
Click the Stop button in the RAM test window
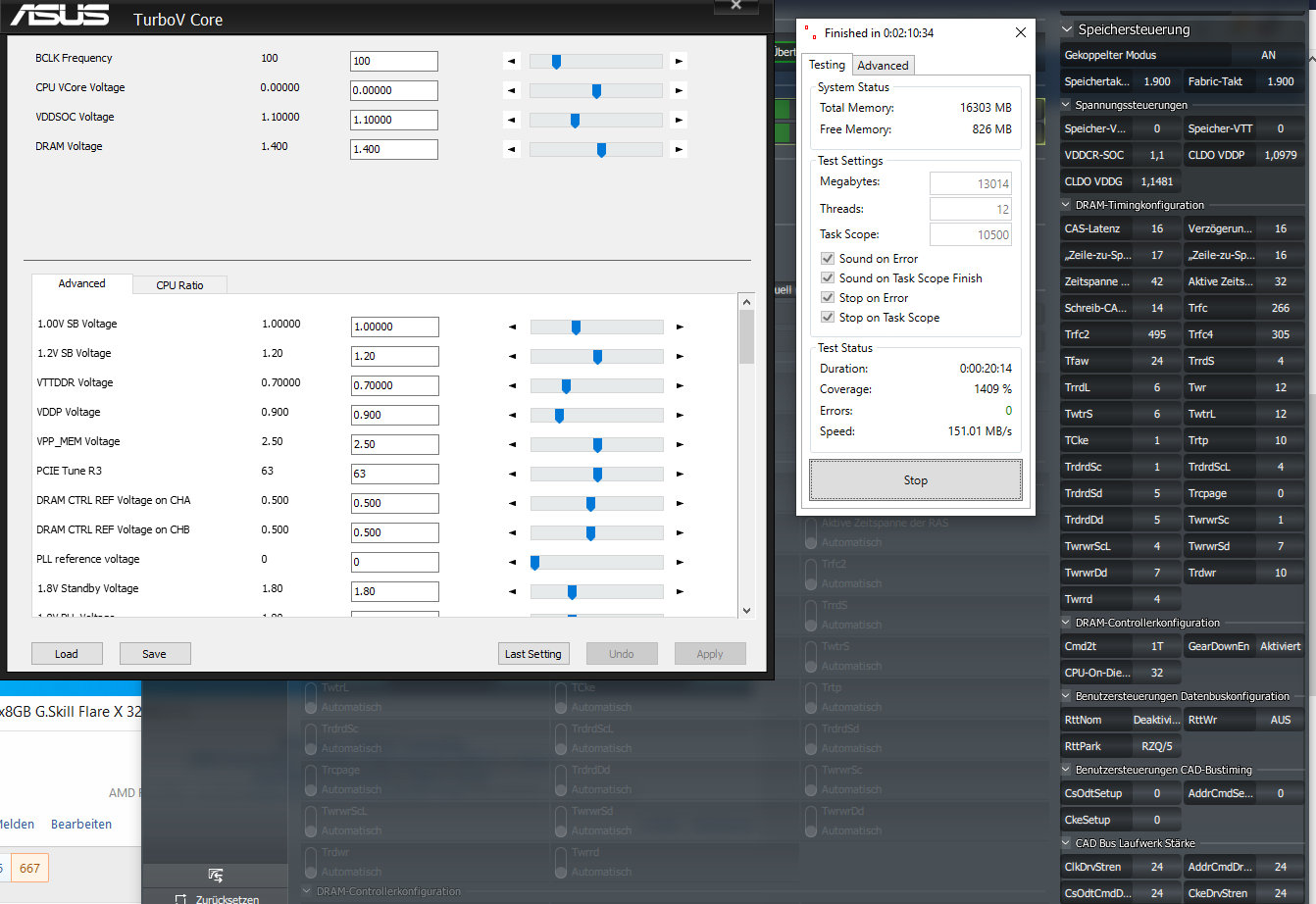916,480
